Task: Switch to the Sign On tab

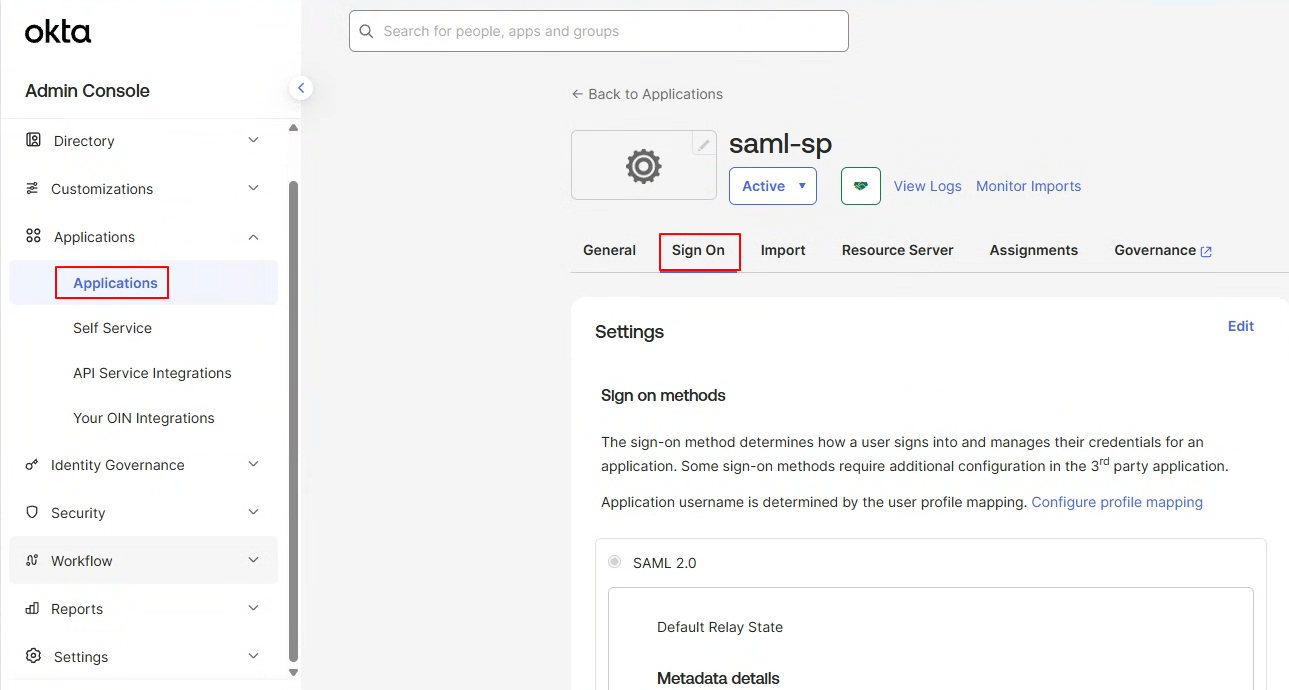Action: [698, 250]
